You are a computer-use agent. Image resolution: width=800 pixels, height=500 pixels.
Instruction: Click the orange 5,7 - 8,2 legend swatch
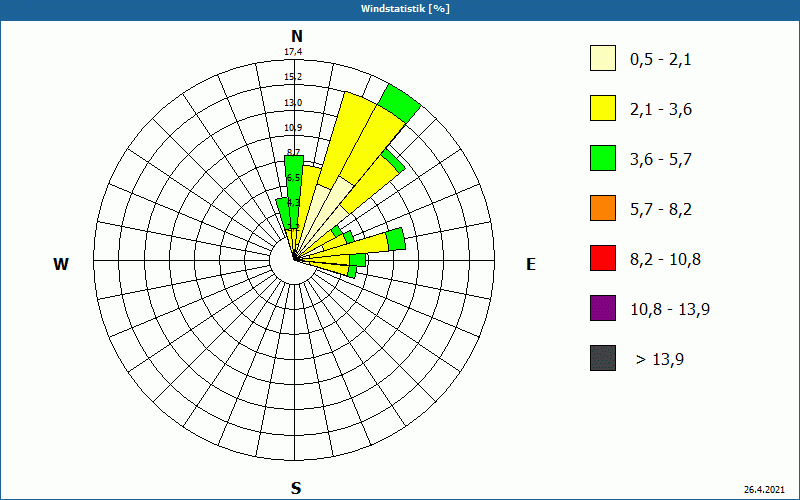(603, 208)
